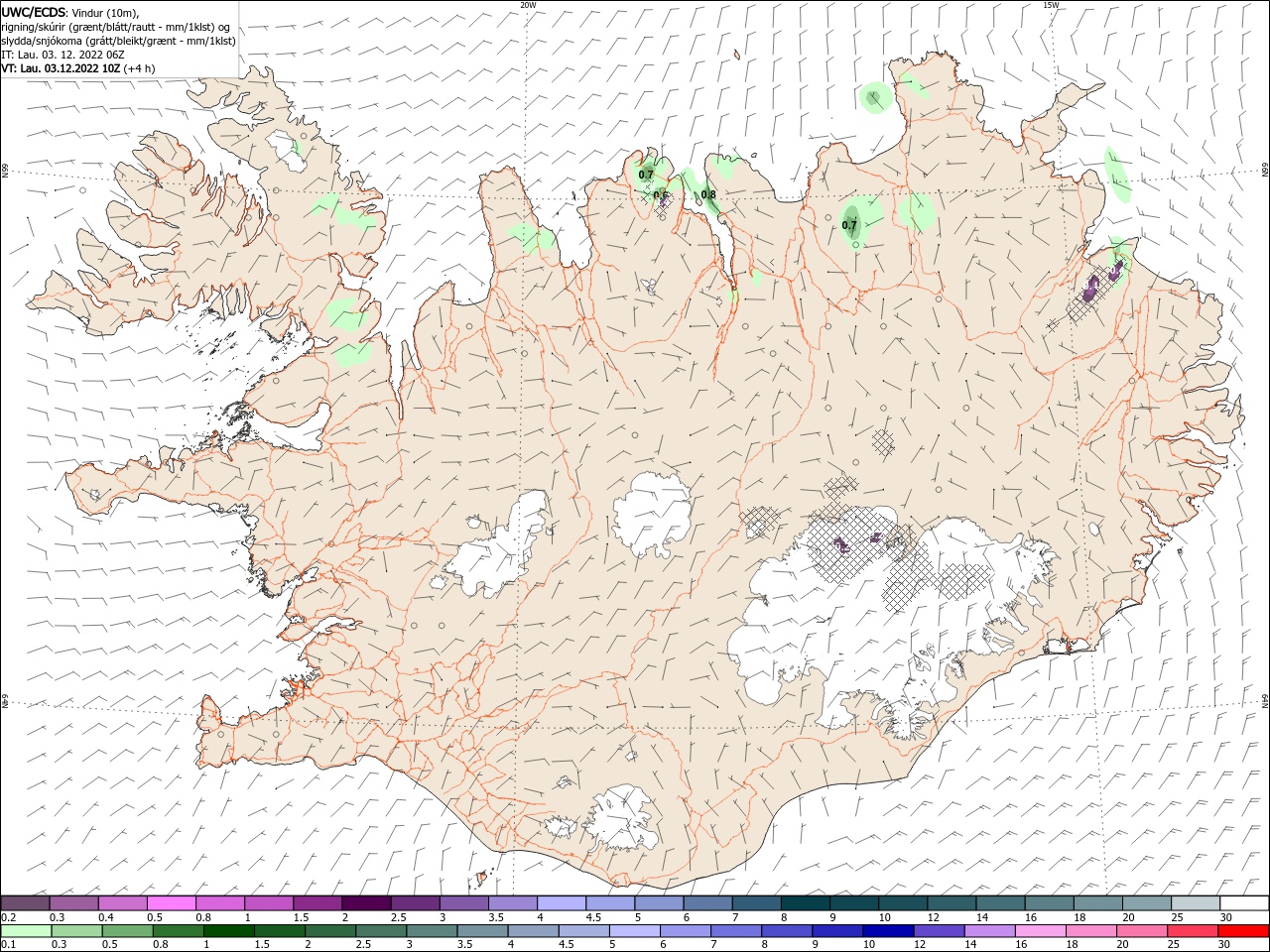The width and height of the screenshot is (1270, 952).
Task: Pick the upper-row purple swatch at 3
Action: click(463, 903)
